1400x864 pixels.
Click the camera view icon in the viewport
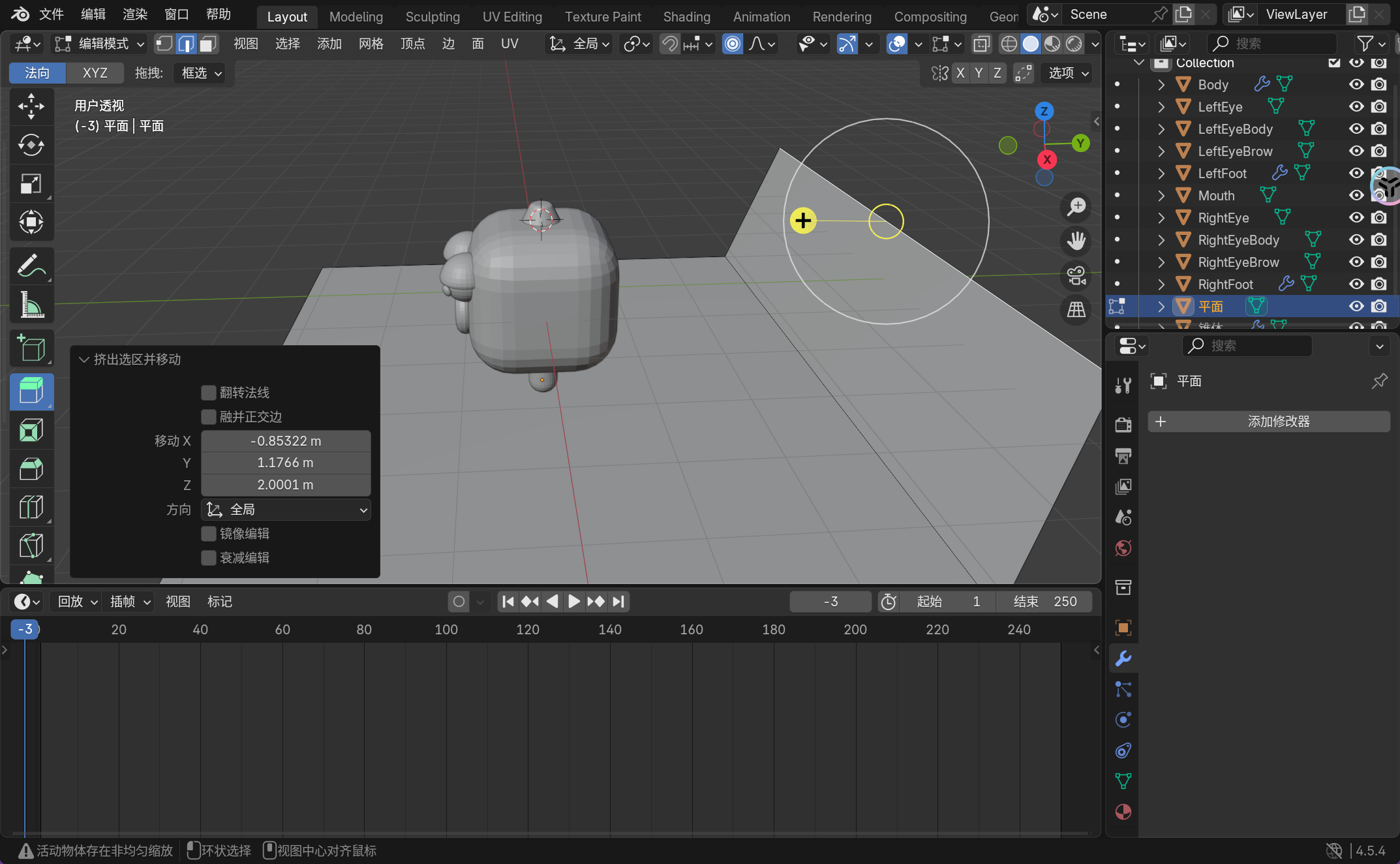(1076, 275)
